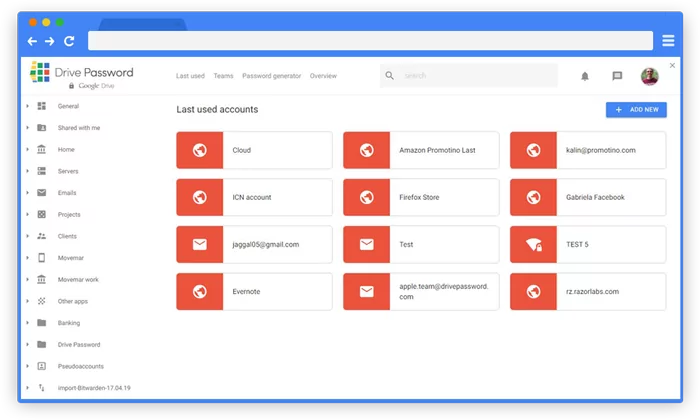Click the Home bank icon in sidebar

point(42,149)
